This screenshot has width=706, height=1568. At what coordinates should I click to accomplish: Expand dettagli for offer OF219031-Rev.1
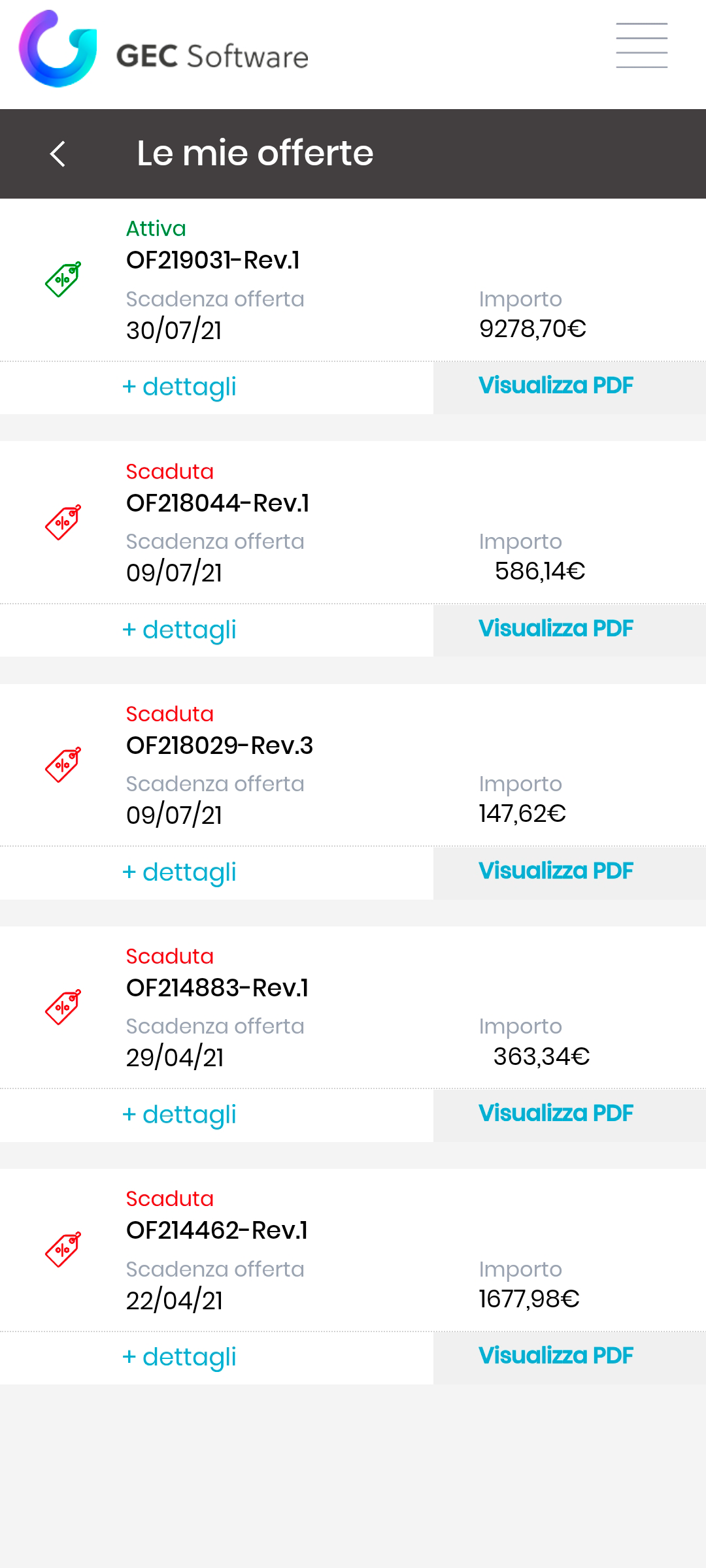pos(179,387)
